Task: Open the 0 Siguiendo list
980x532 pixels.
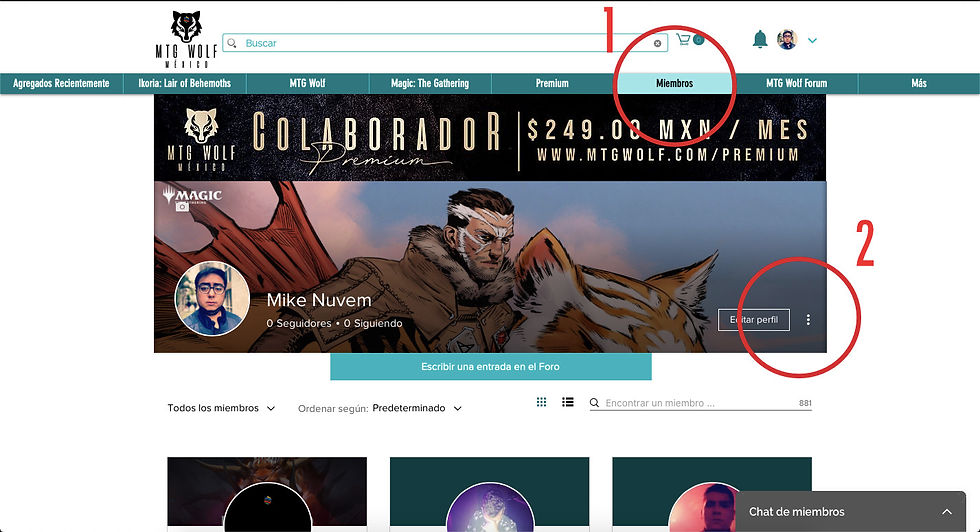Action: coord(373,323)
